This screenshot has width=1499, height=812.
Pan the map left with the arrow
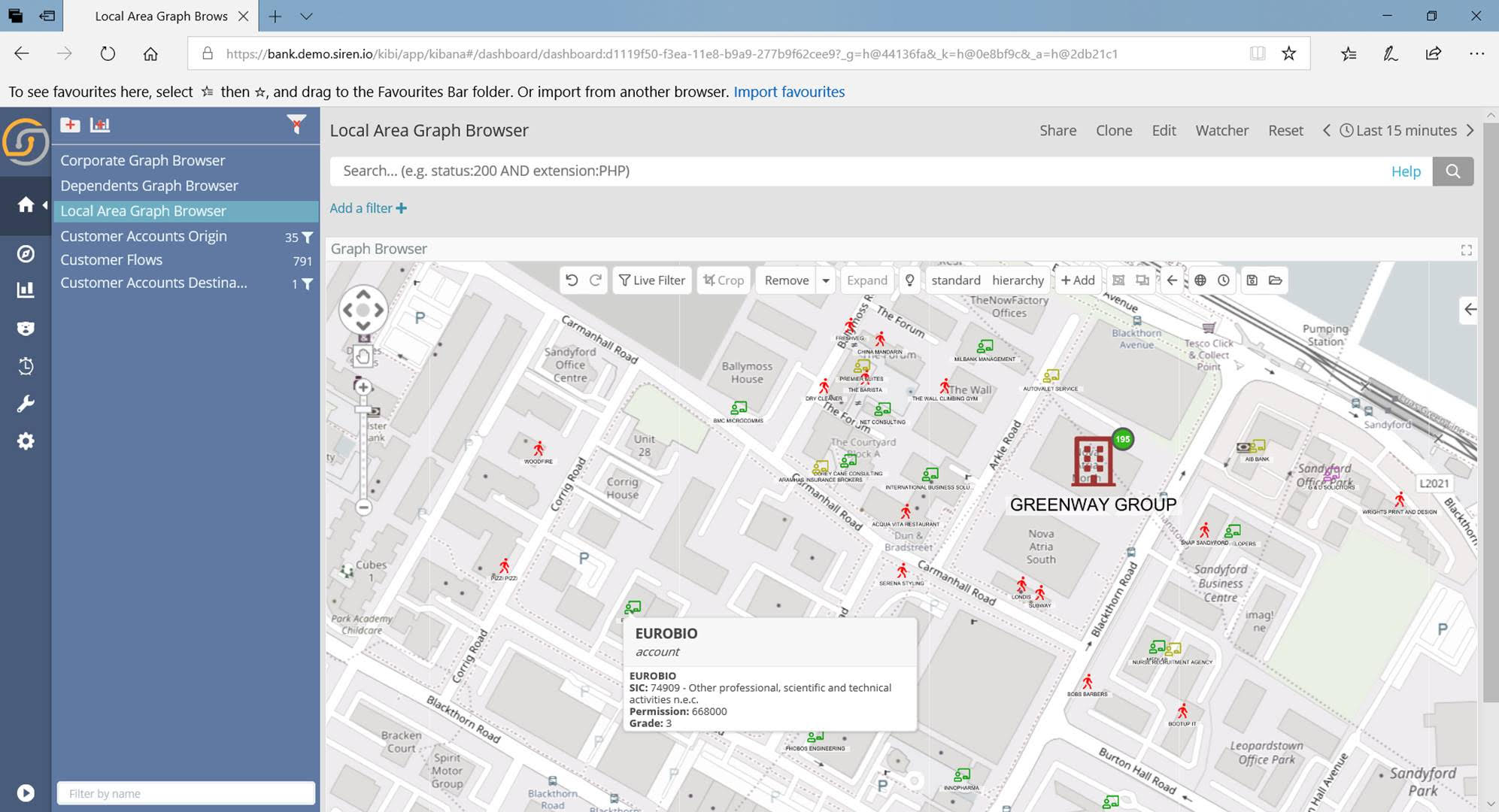click(347, 310)
